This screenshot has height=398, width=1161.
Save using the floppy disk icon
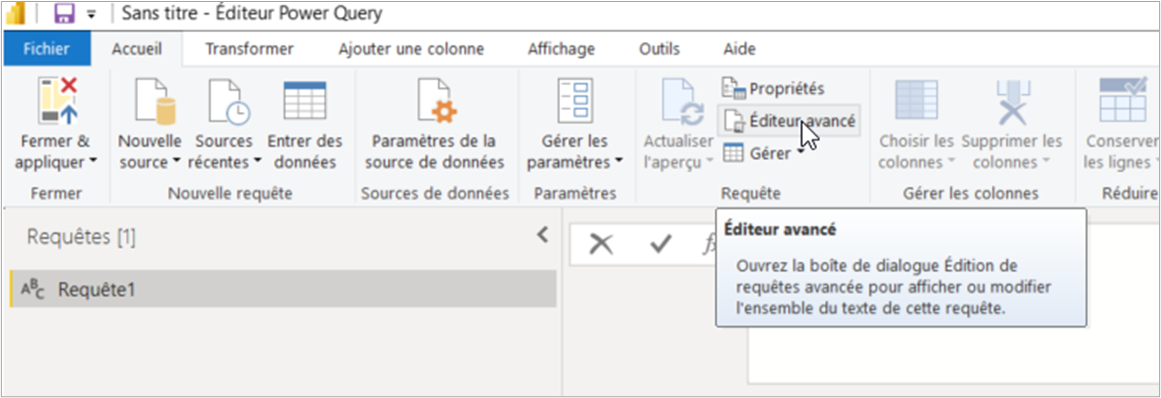pos(64,13)
